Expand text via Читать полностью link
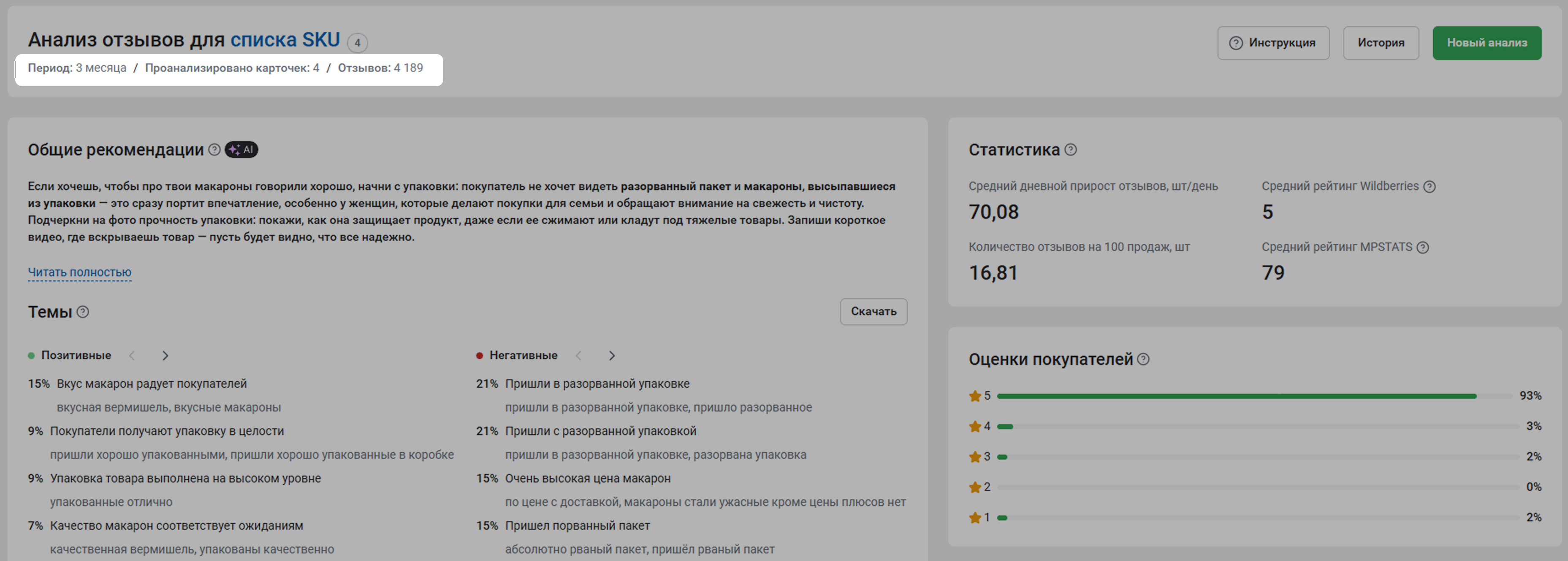 pos(79,272)
